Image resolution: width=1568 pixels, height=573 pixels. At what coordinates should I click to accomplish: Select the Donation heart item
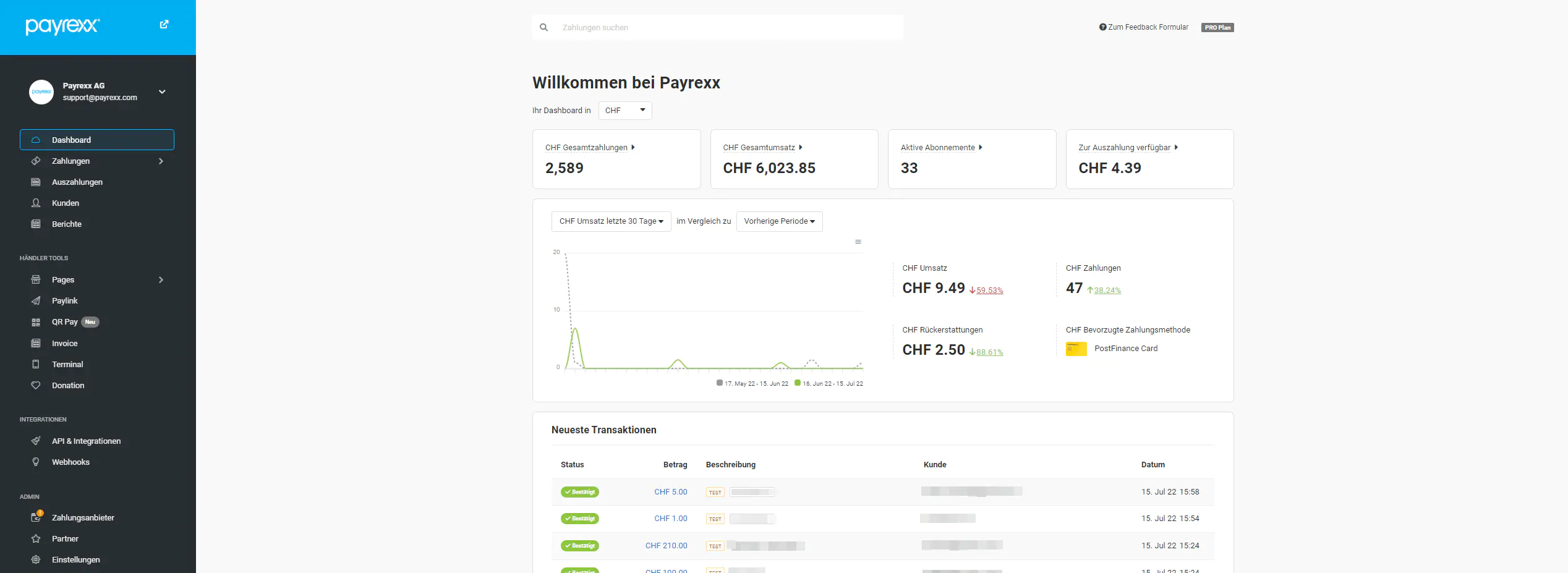67,386
